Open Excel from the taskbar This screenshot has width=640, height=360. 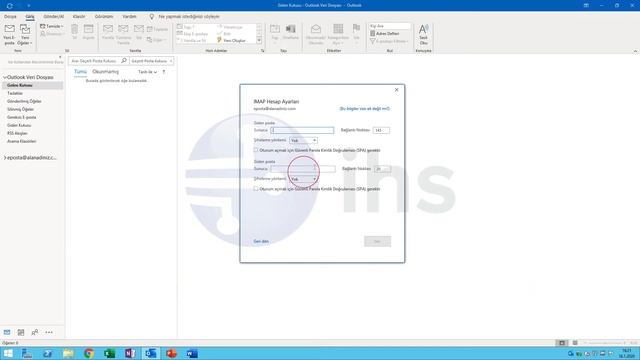(109, 353)
